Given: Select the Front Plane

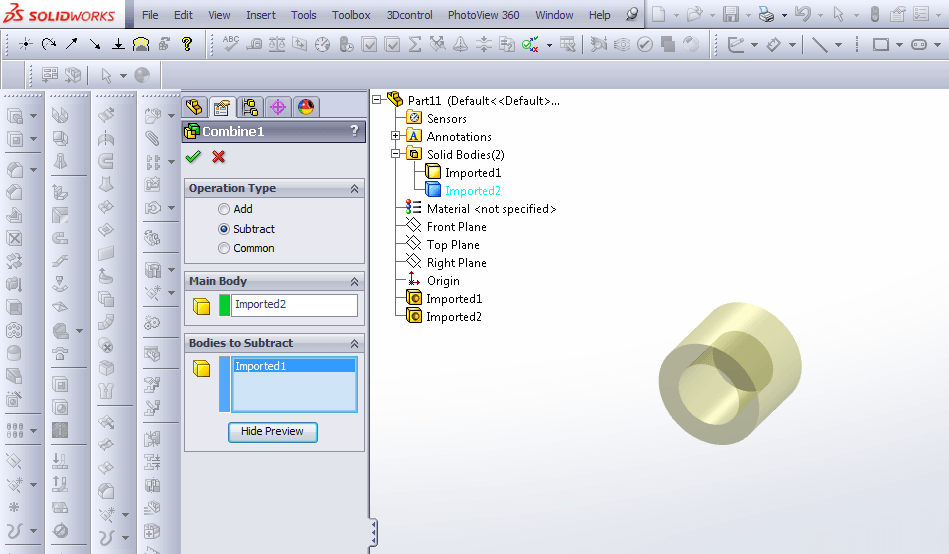Looking at the screenshot, I should click(456, 227).
